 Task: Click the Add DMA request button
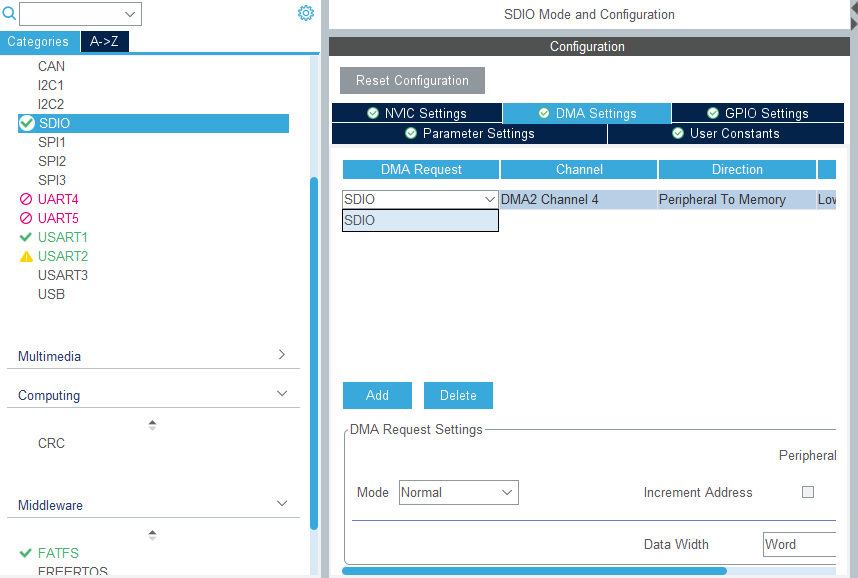click(x=378, y=395)
